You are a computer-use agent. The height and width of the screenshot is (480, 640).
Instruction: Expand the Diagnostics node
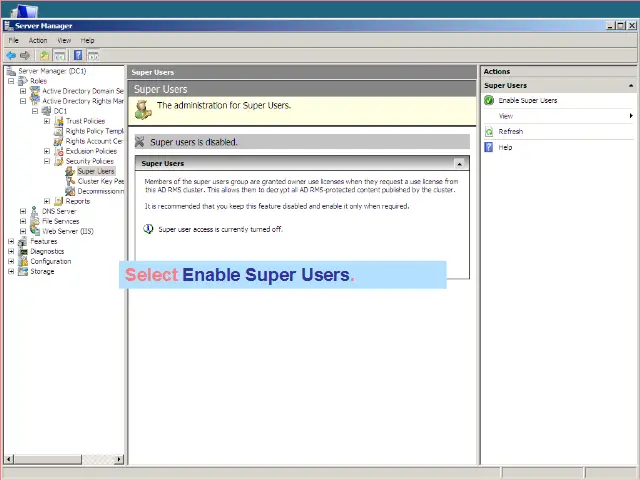[x=11, y=251]
